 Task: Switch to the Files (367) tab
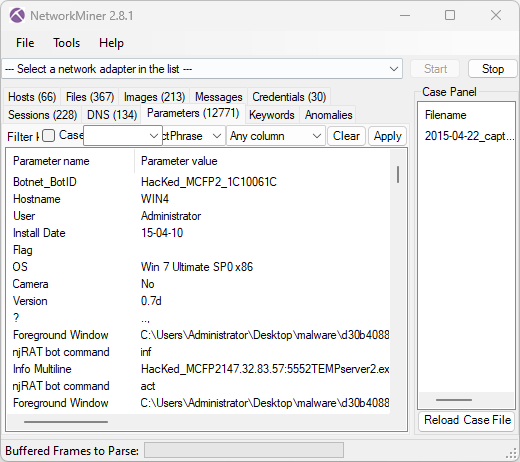[x=90, y=97]
